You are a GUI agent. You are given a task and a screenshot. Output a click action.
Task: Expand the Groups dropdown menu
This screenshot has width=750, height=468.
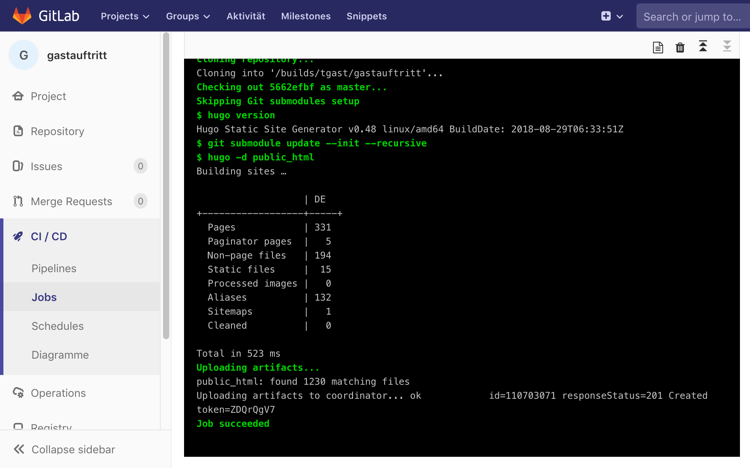187,16
